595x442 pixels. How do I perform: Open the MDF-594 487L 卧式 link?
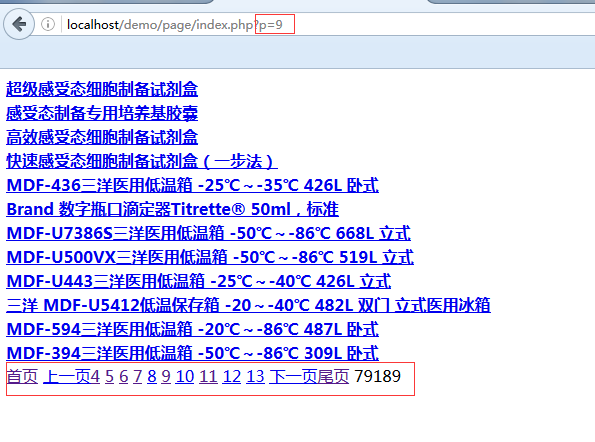[x=192, y=329]
